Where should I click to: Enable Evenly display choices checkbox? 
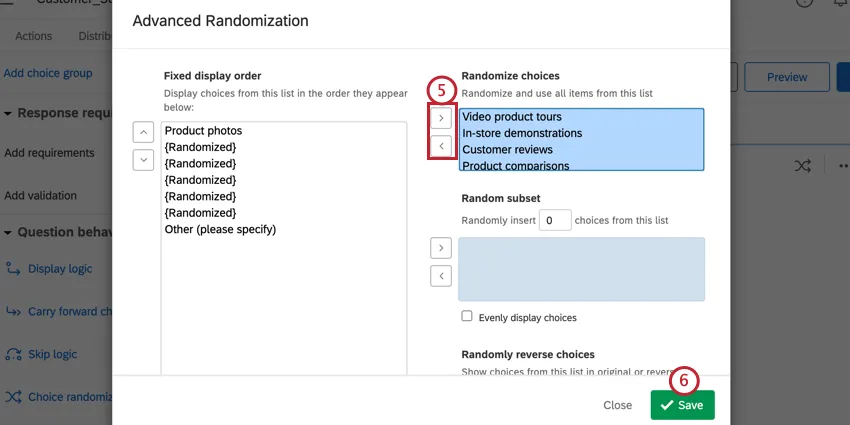[x=467, y=317]
